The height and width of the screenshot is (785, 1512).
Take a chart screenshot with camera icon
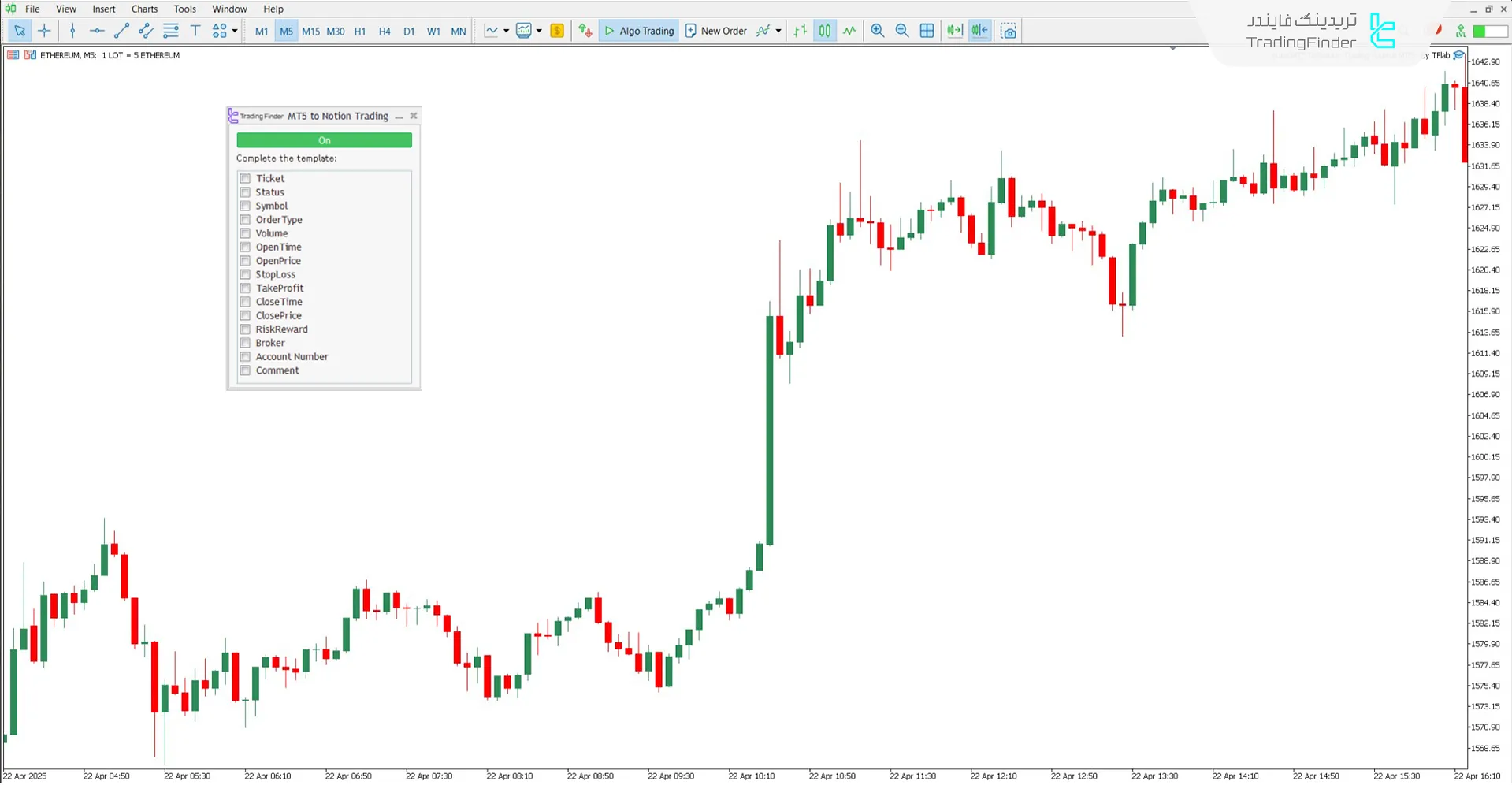tap(1009, 31)
